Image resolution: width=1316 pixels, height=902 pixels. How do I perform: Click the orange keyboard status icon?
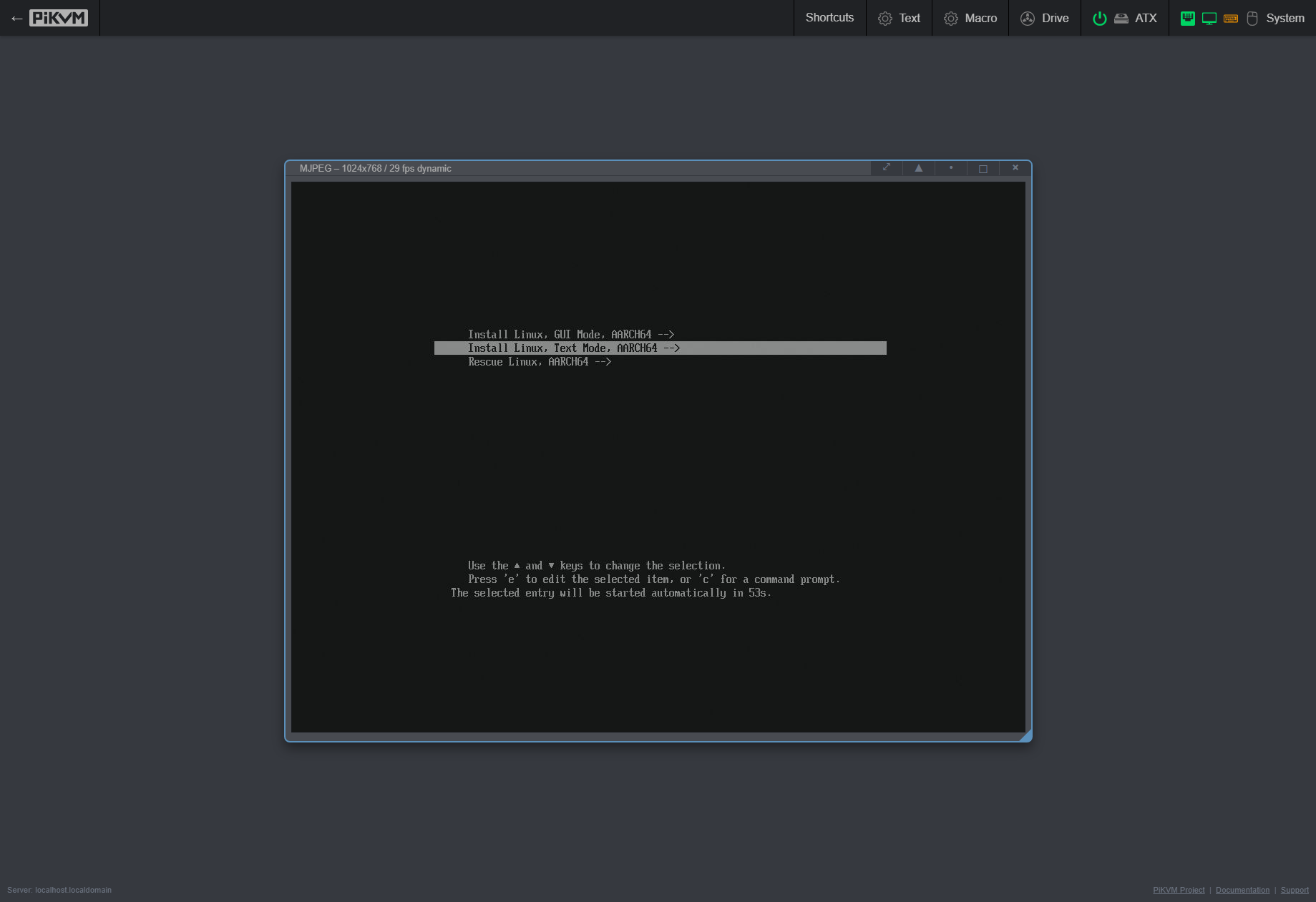click(1230, 19)
